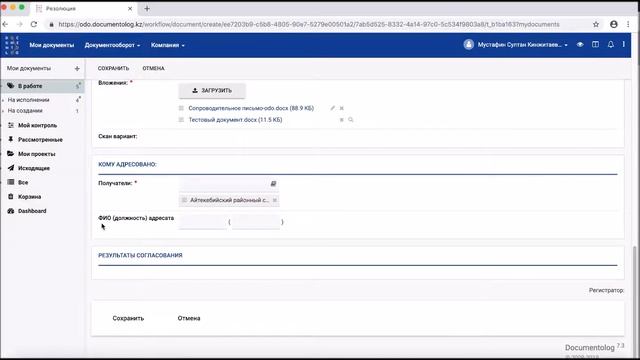This screenshot has width=640, height=360.
Task: Open Сопроводительное письмо-odo.docx attachment
Action: coord(251,108)
